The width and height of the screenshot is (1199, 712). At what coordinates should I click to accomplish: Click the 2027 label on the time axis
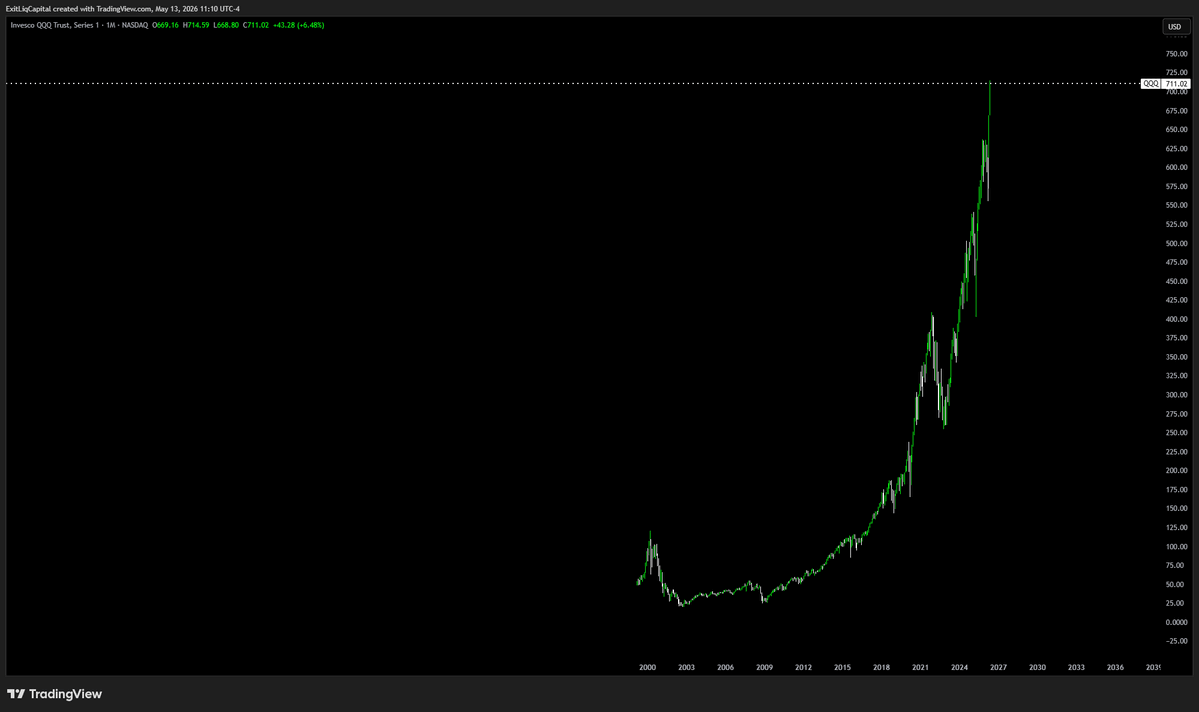[x=999, y=668]
